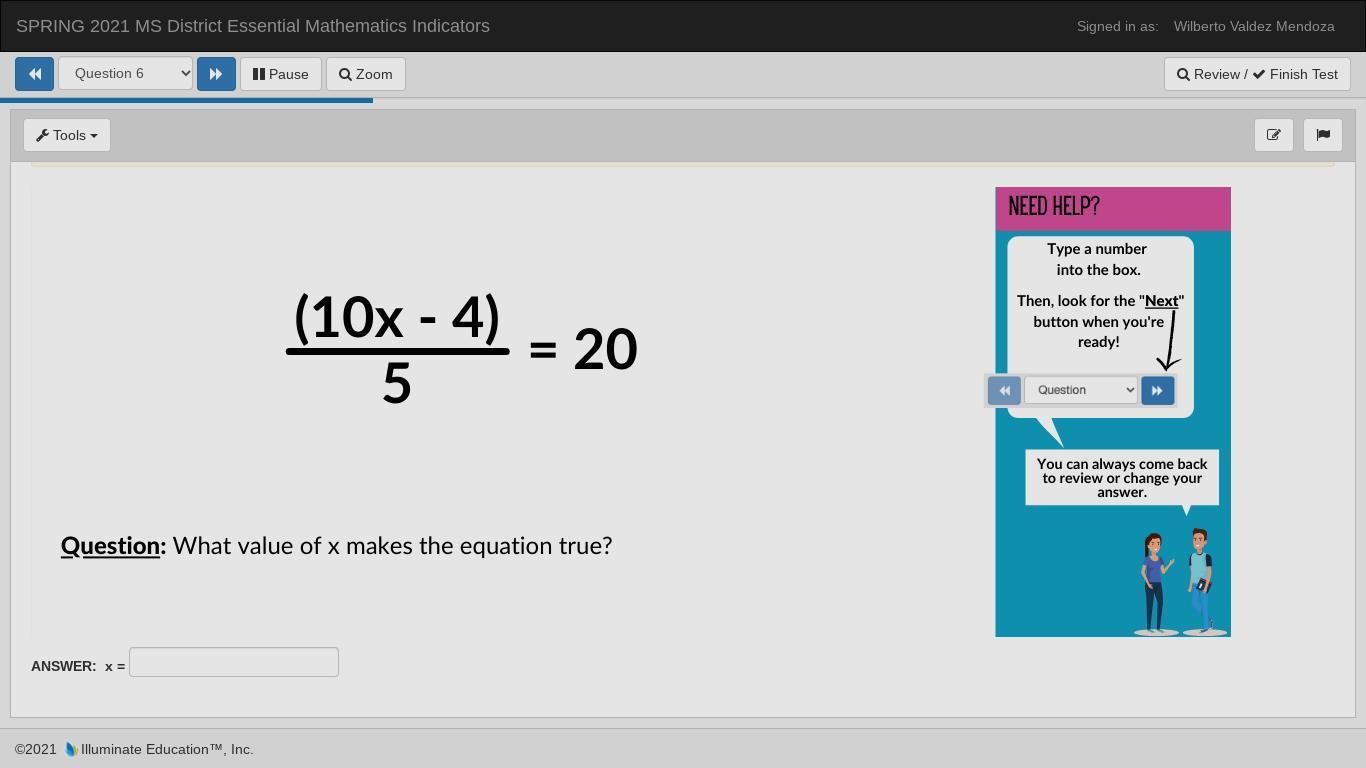The width and height of the screenshot is (1366, 768).
Task: Click the signed-in name Wilberto Valdez Mendoza
Action: tap(1253, 26)
